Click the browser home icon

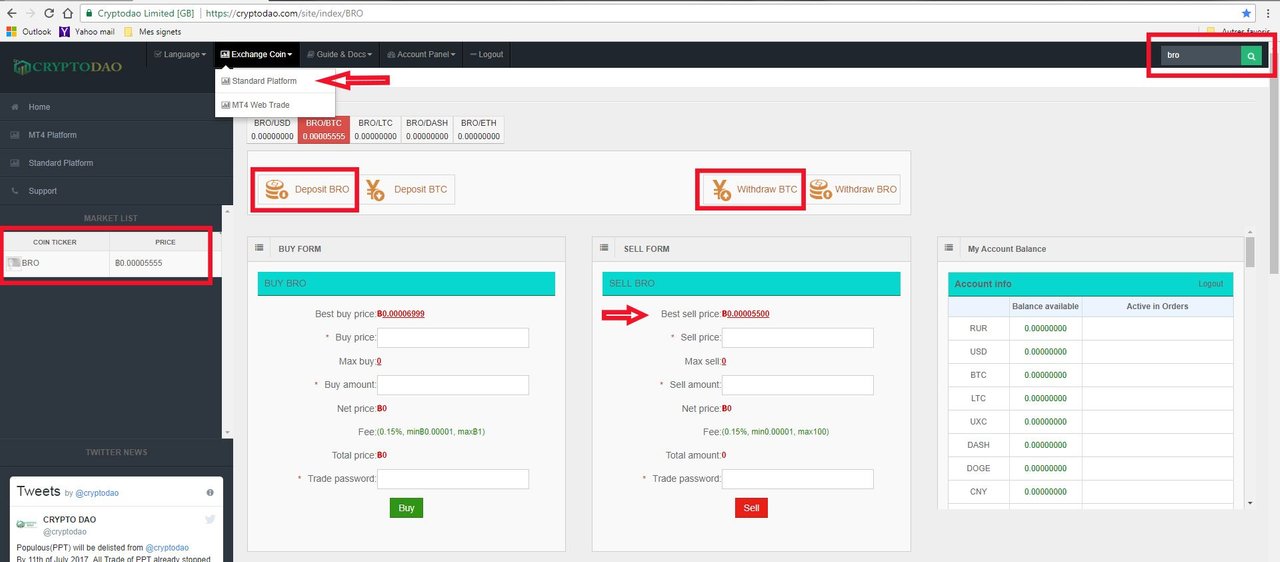tap(66, 14)
